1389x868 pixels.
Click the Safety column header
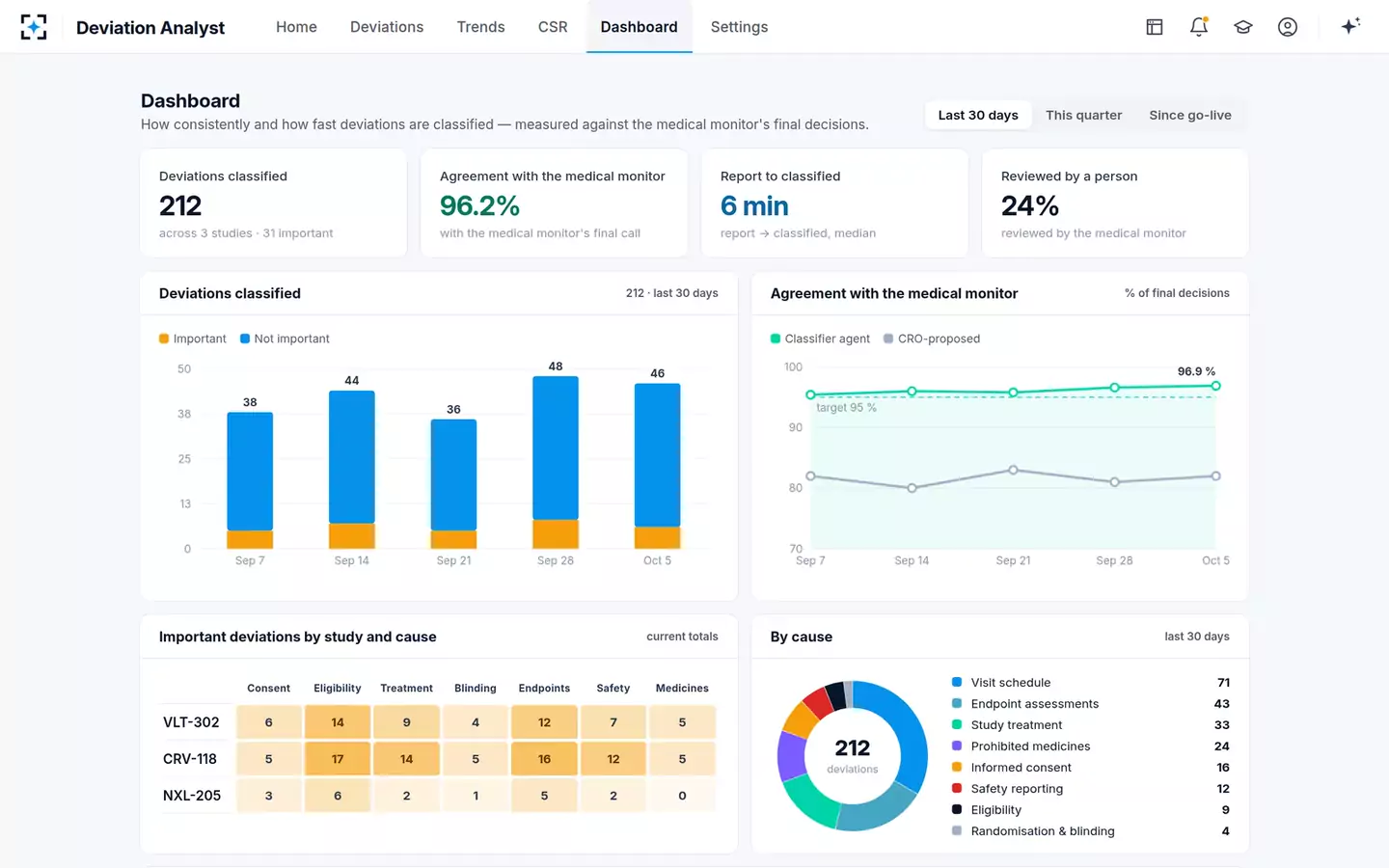[x=613, y=689]
